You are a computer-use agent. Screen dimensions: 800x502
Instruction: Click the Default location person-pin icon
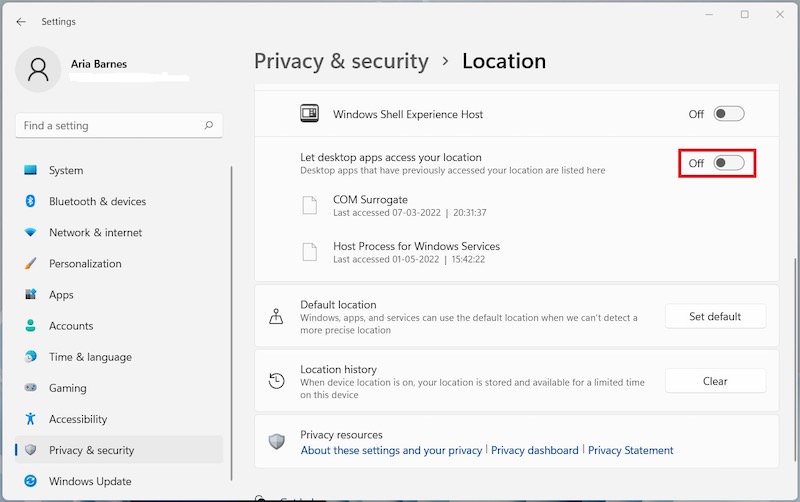(x=277, y=317)
